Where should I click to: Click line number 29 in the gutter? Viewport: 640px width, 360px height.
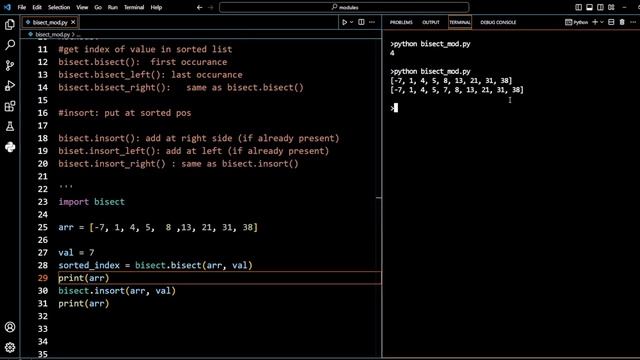42,278
